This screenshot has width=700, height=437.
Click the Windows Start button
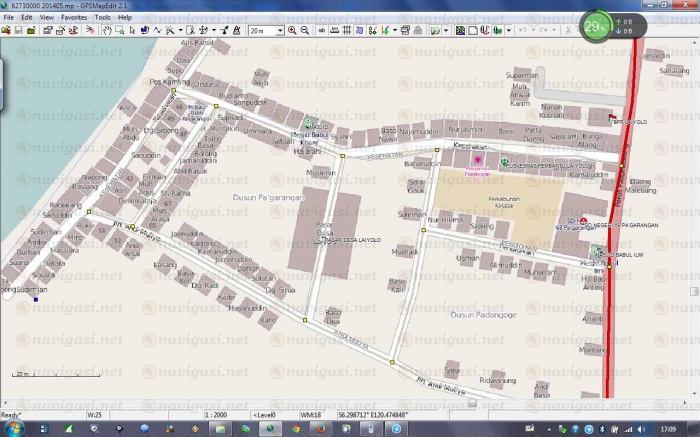[x=14, y=427]
